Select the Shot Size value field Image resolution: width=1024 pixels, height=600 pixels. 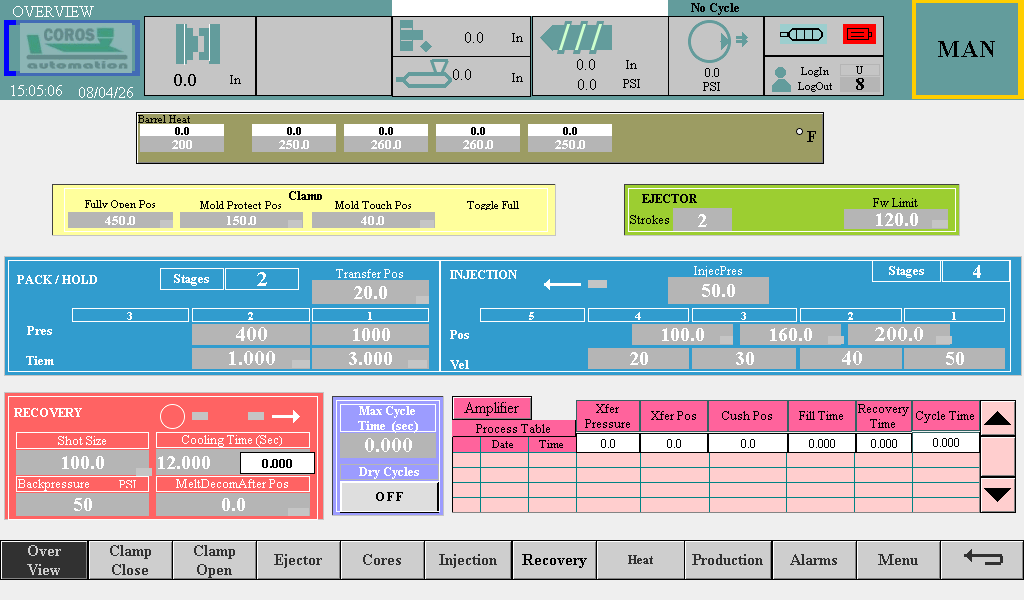click(x=82, y=463)
